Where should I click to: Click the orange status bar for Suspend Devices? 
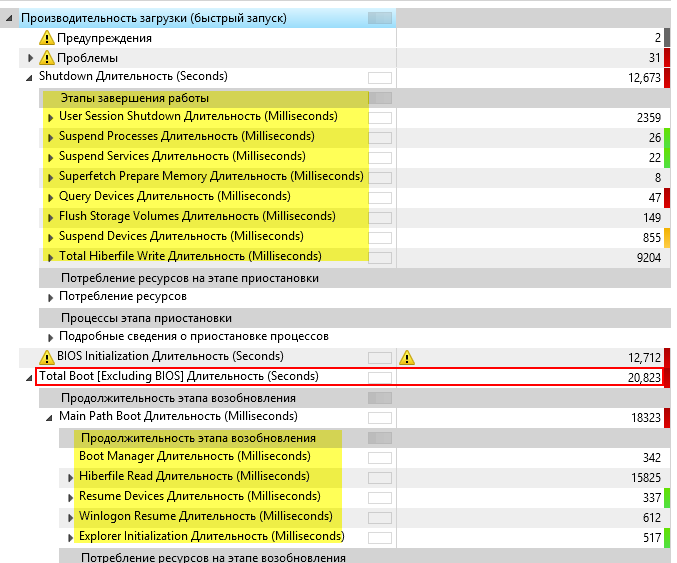(666, 237)
